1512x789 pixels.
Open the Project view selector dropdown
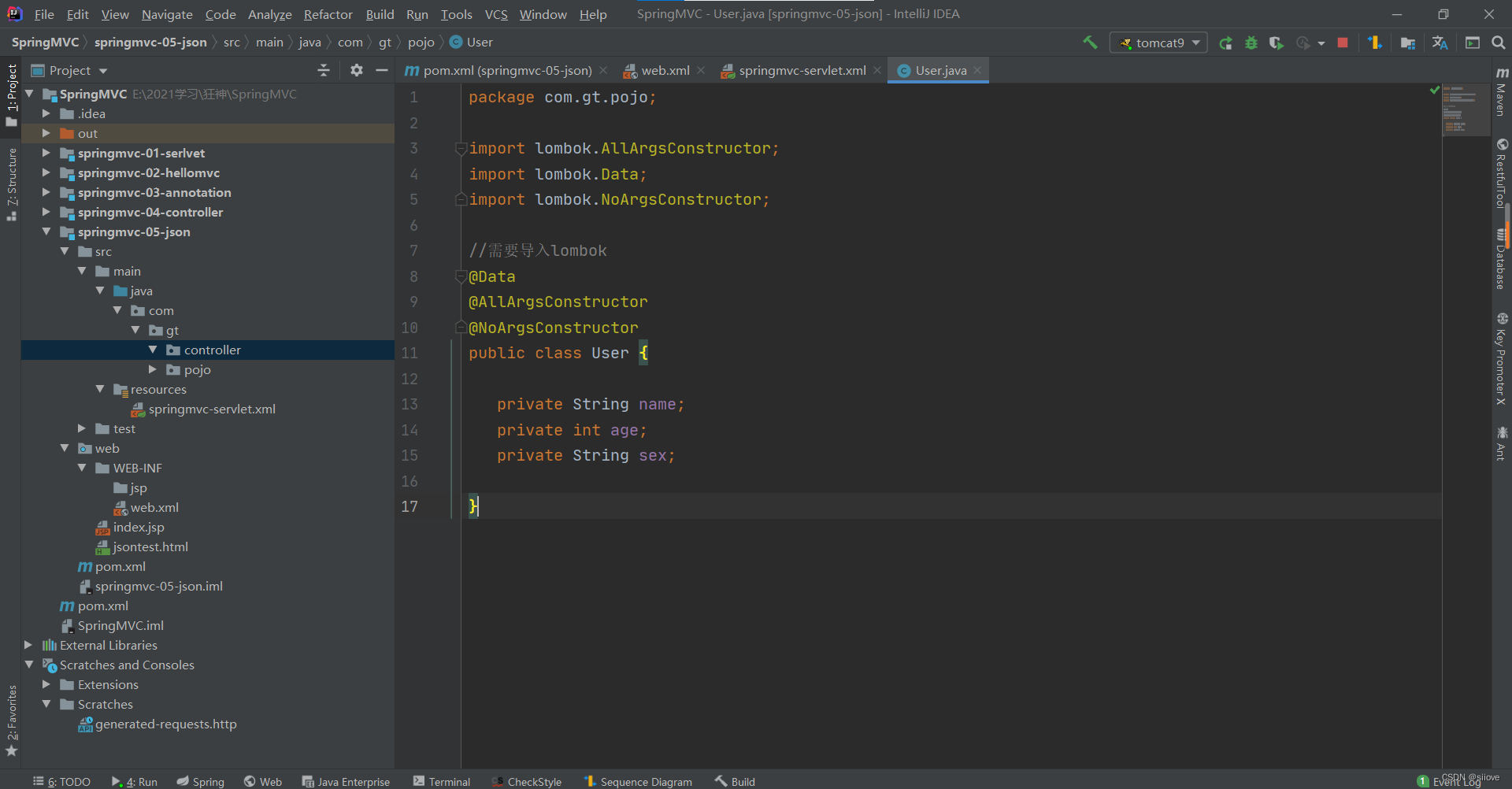(69, 70)
